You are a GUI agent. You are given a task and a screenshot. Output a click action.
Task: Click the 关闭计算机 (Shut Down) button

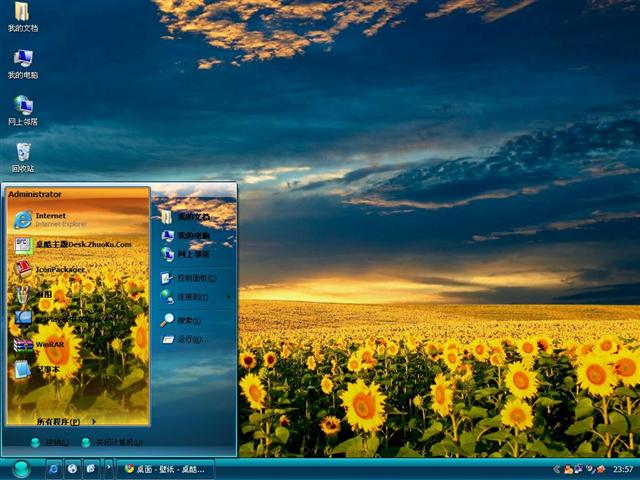point(112,442)
